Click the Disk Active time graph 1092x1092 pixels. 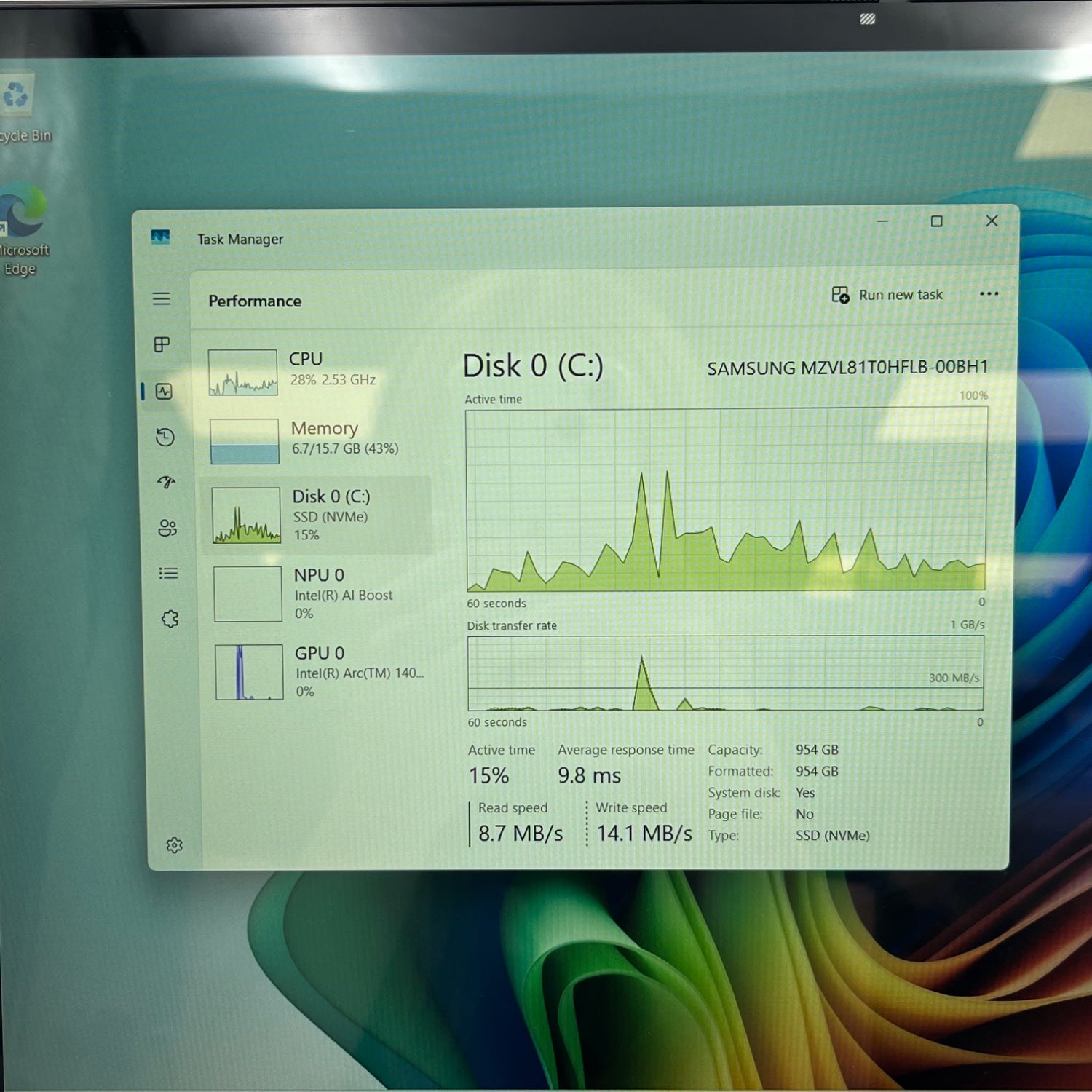click(726, 499)
